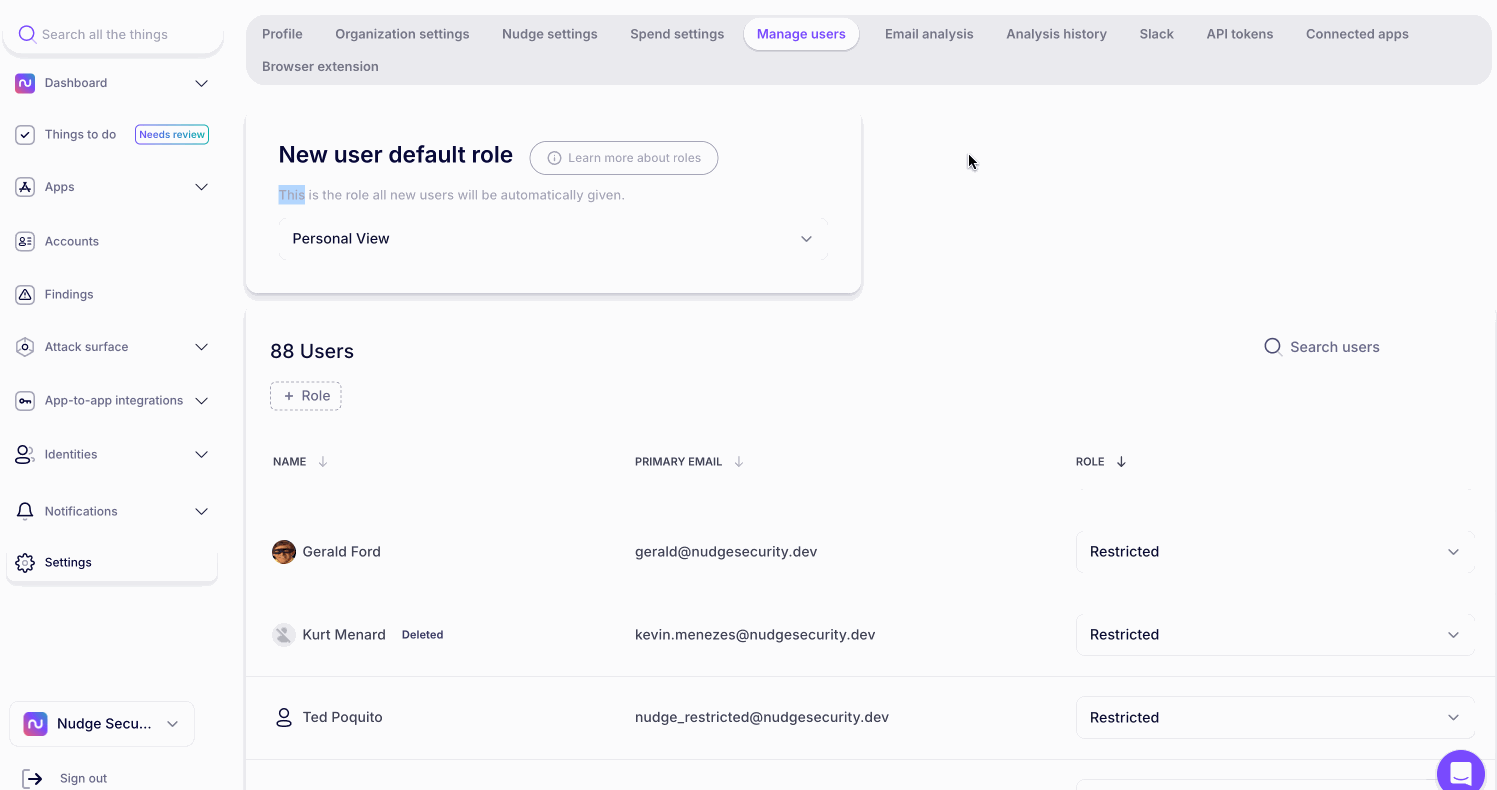Click the Notifications bell icon
The height and width of the screenshot is (790, 1497).
(x=25, y=511)
